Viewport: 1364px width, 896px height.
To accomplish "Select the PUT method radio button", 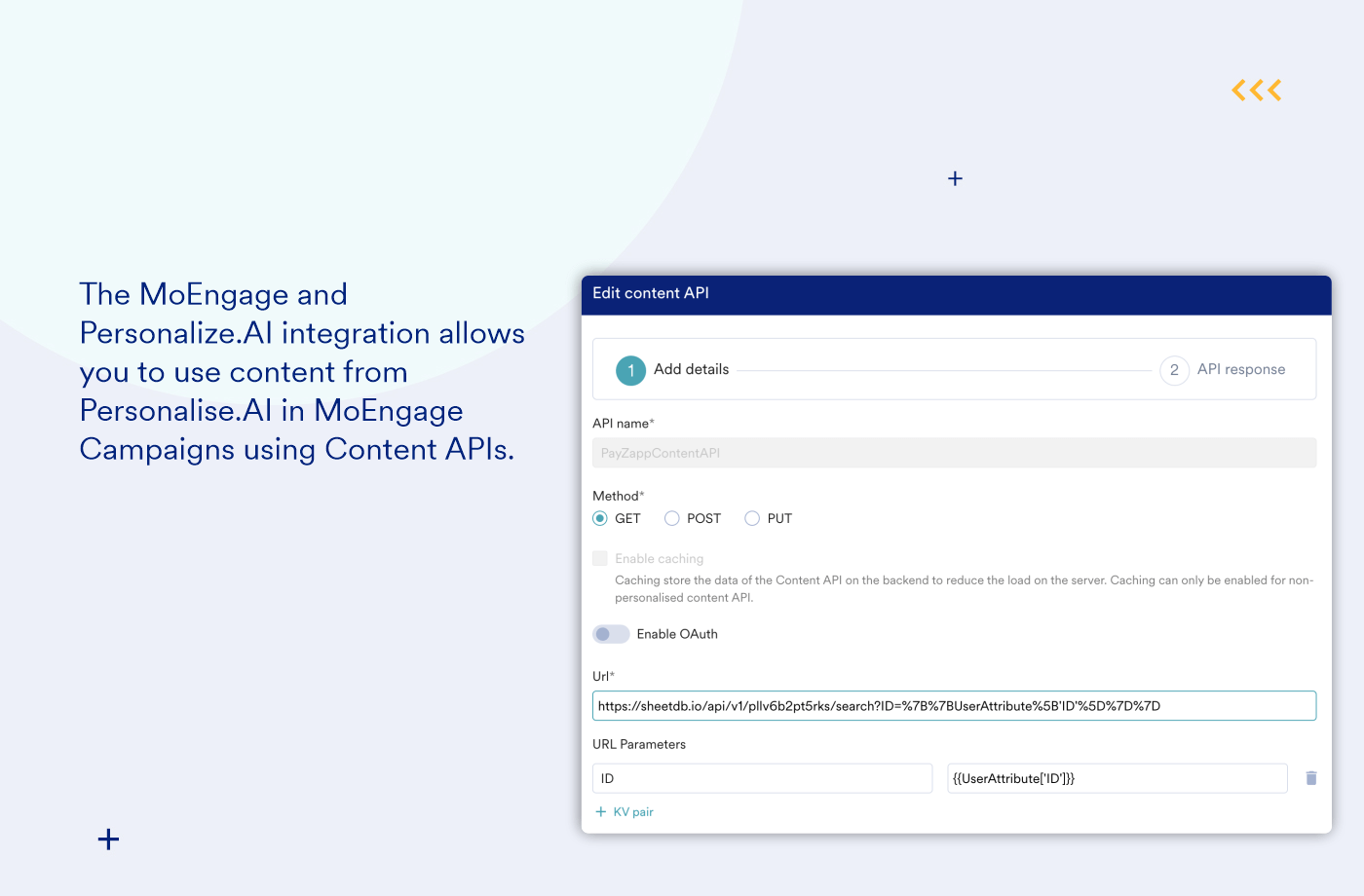I will (752, 518).
